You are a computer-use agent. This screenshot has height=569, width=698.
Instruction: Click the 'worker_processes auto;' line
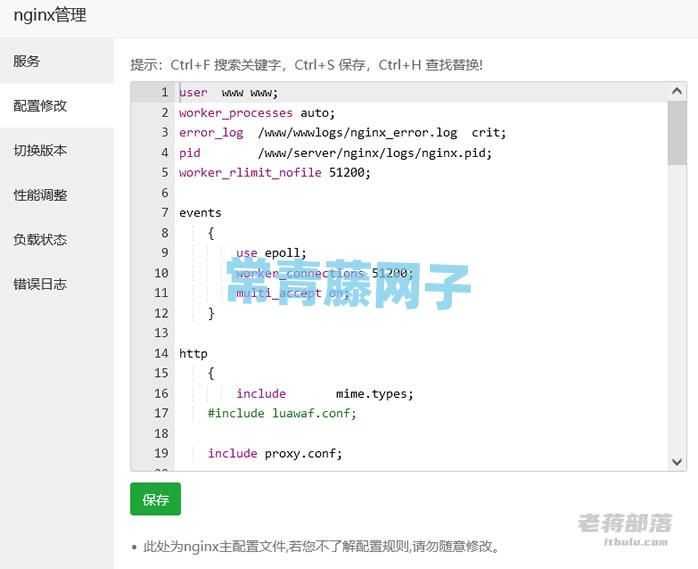pos(257,113)
